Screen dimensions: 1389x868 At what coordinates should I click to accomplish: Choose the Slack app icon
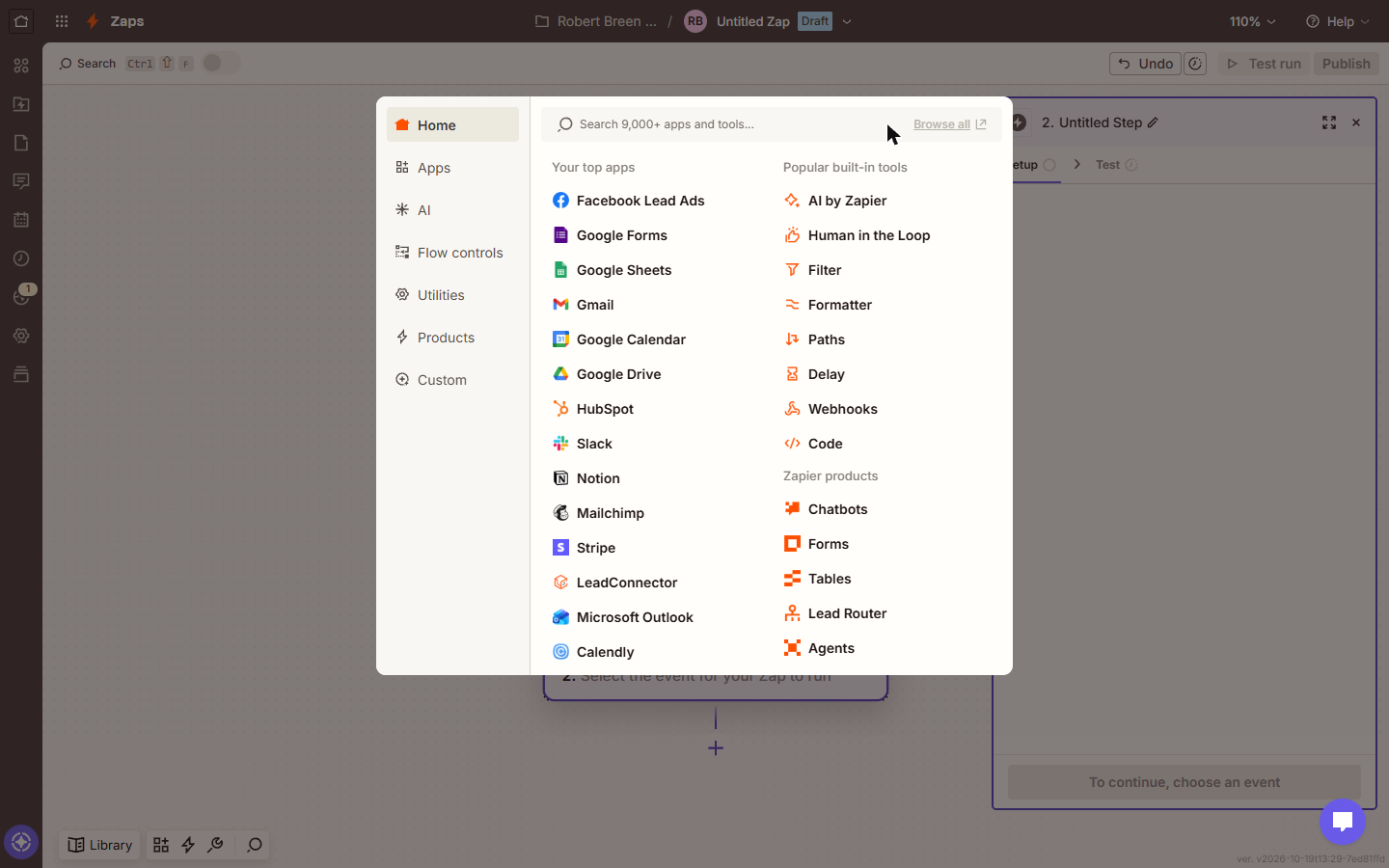coord(561,444)
